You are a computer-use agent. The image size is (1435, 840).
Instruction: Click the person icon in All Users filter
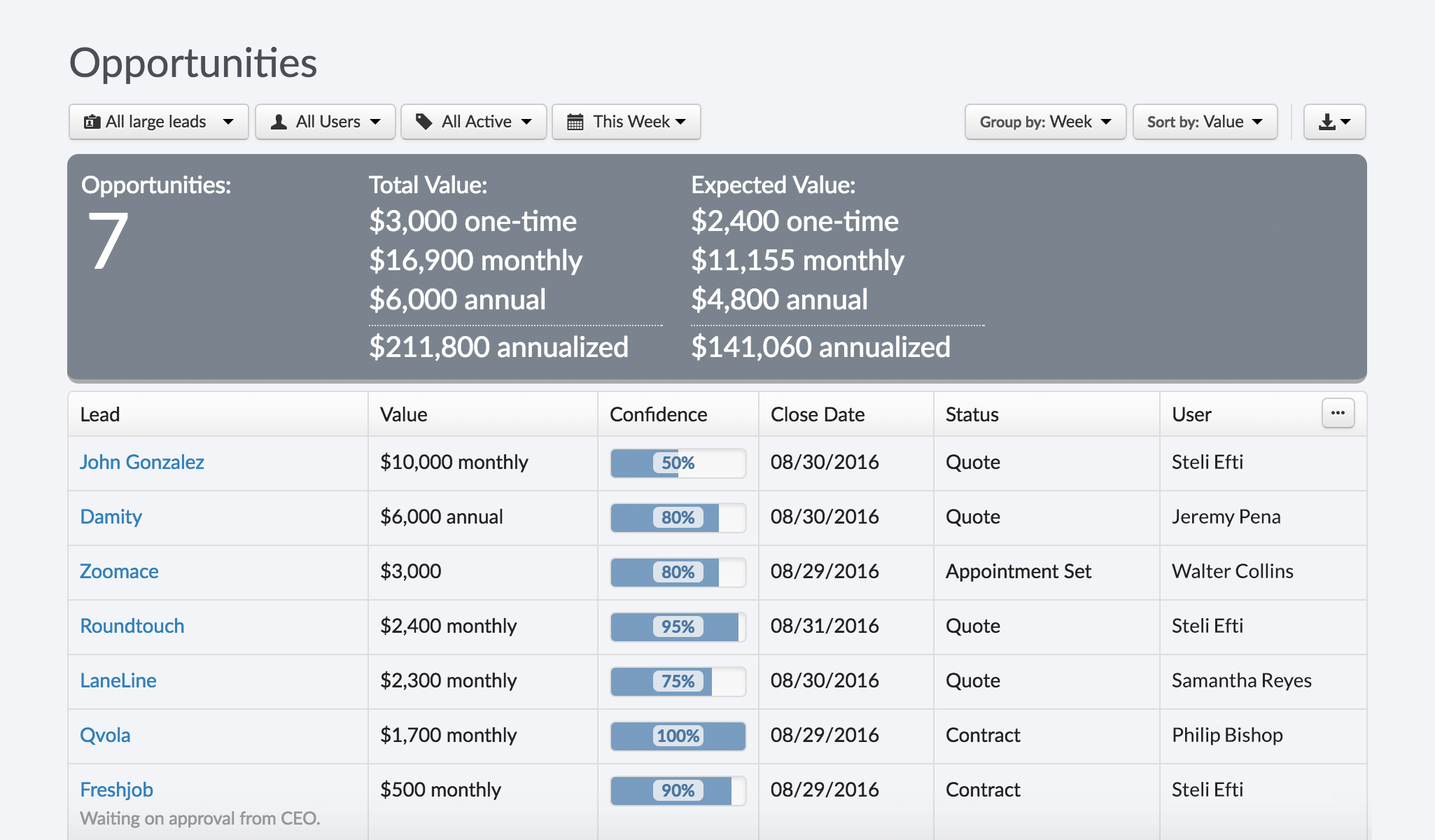coord(279,122)
